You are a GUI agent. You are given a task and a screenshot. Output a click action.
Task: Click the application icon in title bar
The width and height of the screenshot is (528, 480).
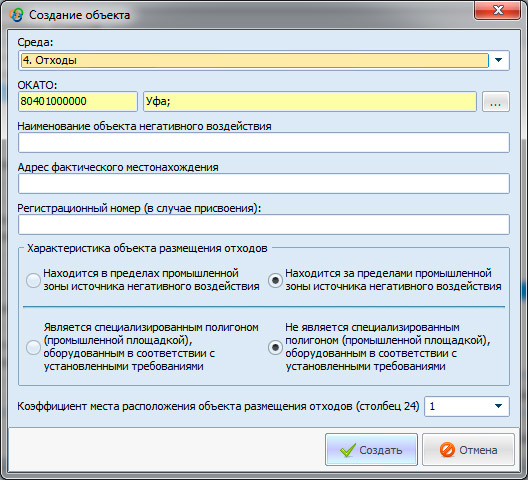point(16,15)
